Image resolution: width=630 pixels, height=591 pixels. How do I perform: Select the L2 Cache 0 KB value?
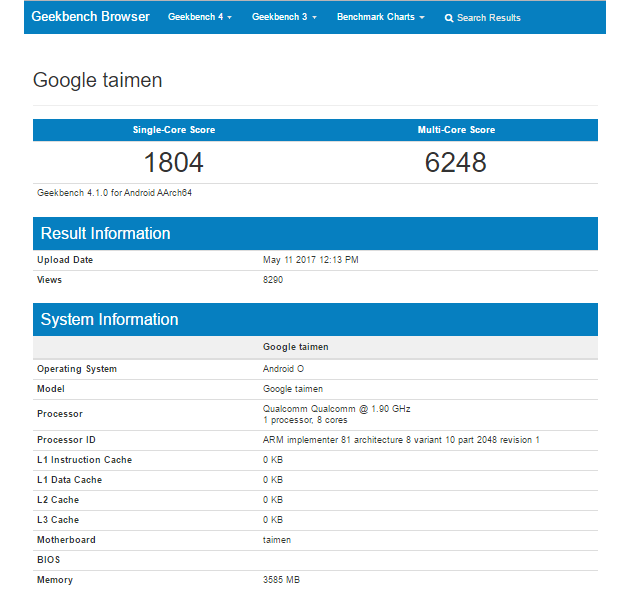pyautogui.click(x=273, y=500)
